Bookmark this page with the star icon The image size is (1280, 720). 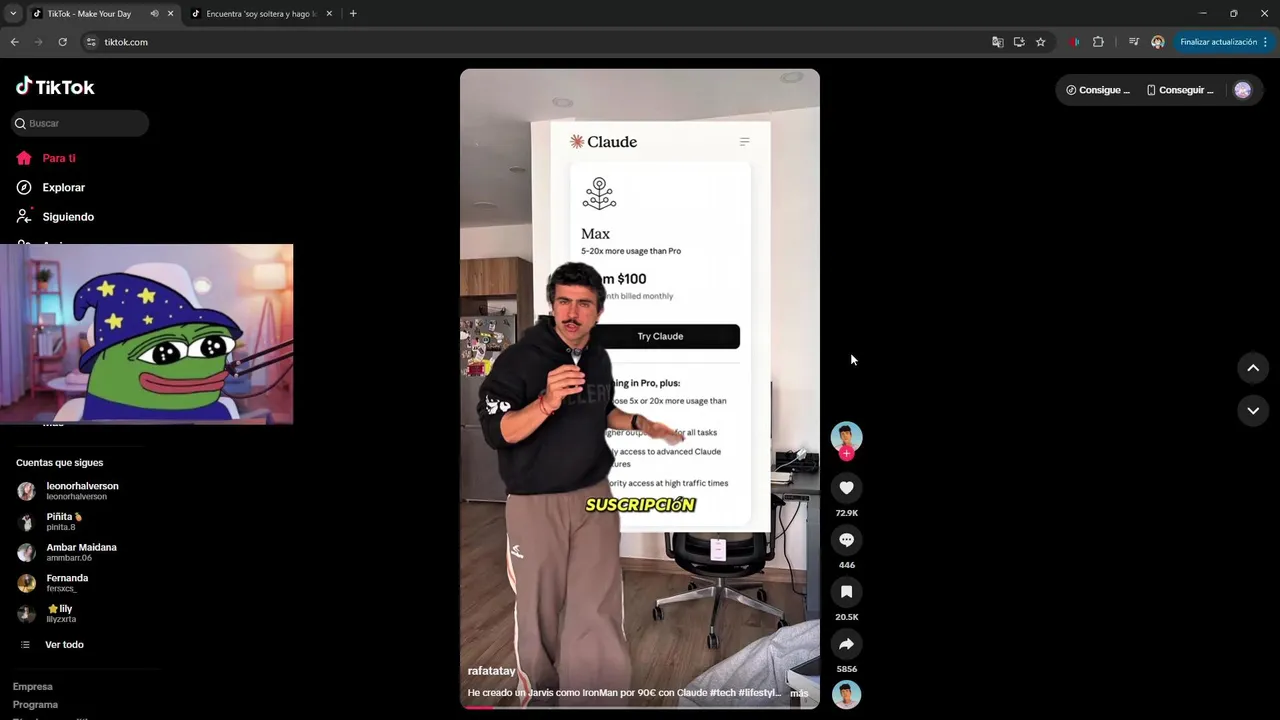click(x=1040, y=42)
